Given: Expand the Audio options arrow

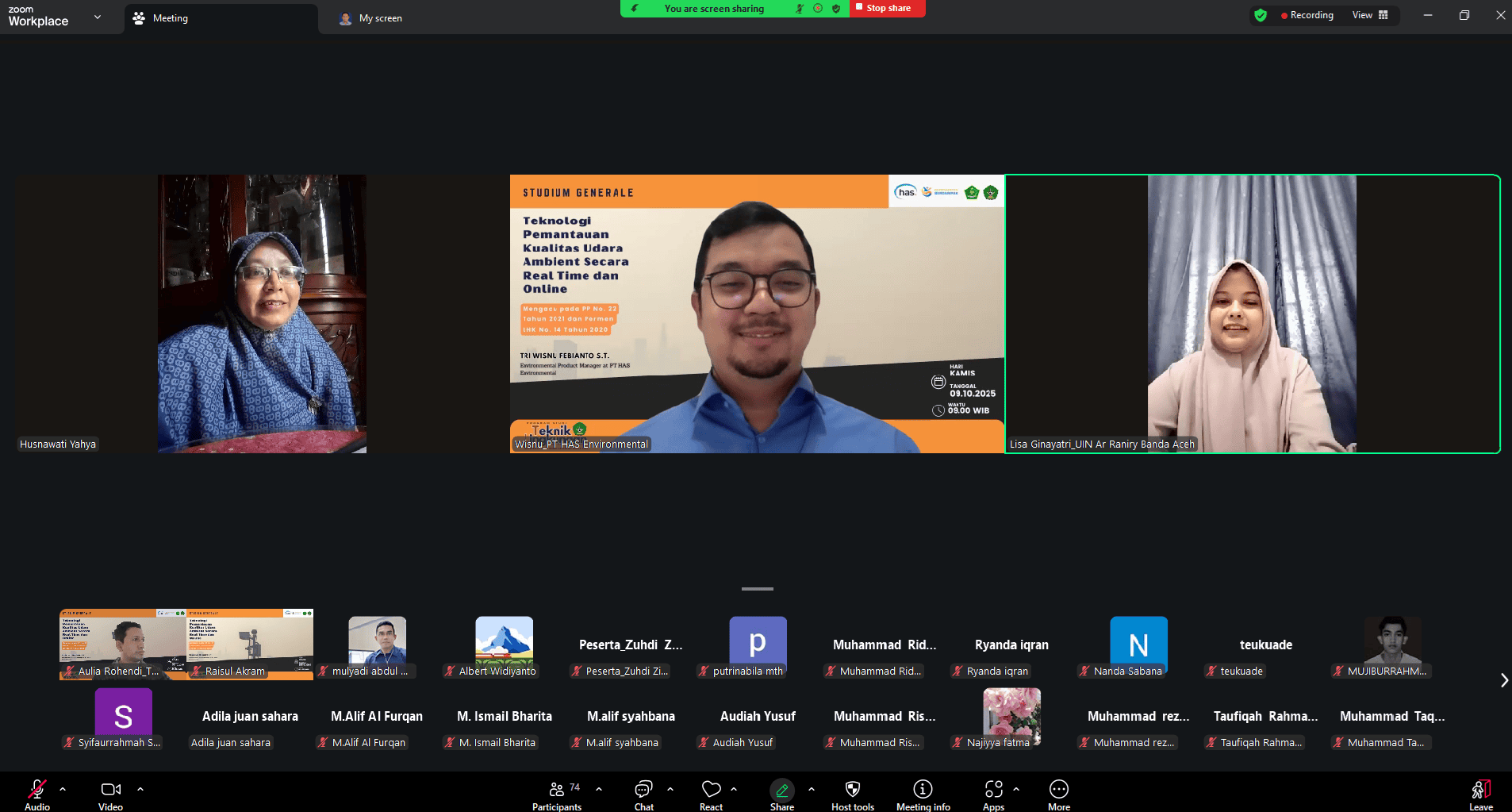Looking at the screenshot, I should pos(63,789).
